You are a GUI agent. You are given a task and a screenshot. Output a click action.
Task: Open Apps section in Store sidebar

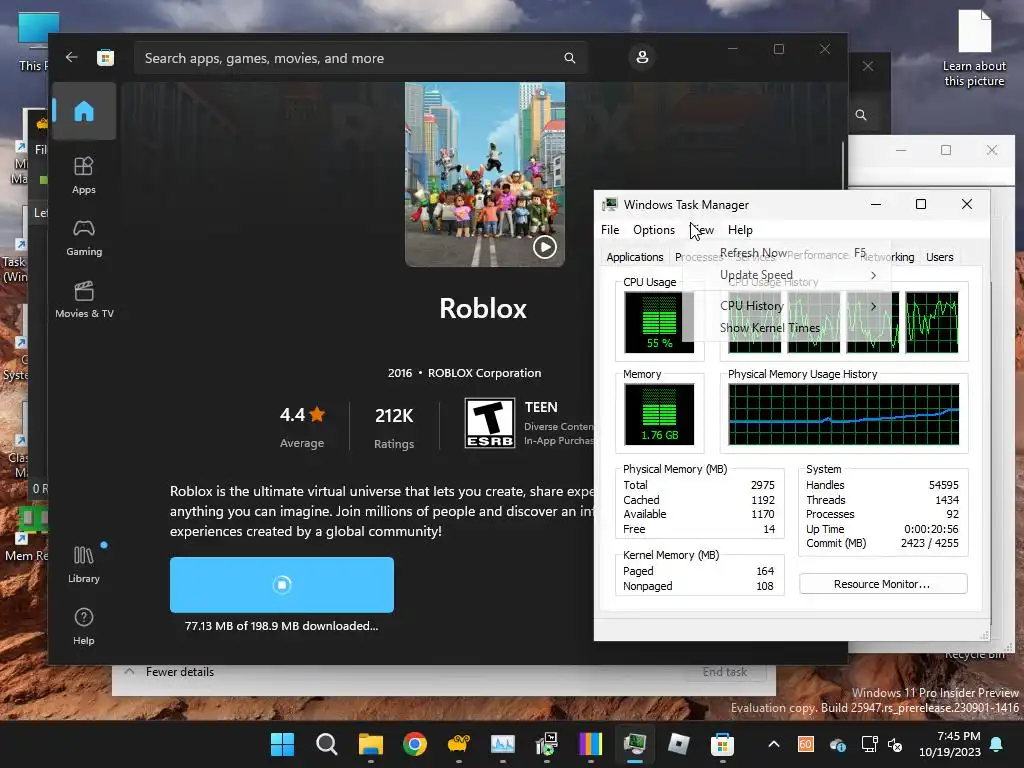point(84,176)
